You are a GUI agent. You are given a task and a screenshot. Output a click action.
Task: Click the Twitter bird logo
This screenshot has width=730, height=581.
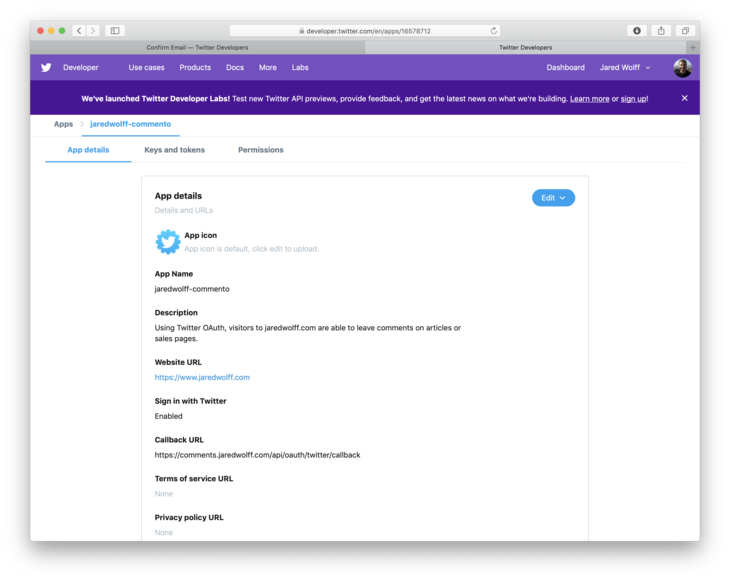coord(46,68)
